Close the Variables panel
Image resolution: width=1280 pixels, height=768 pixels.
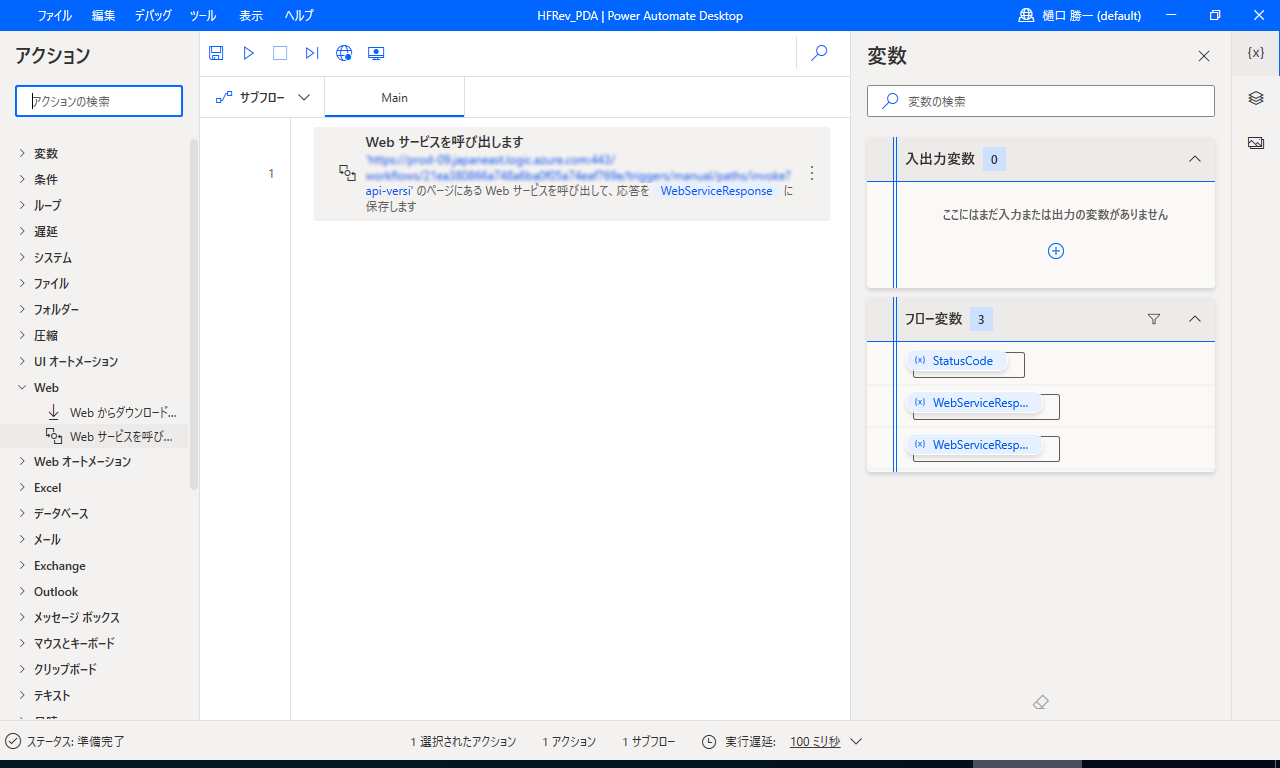(x=1204, y=56)
